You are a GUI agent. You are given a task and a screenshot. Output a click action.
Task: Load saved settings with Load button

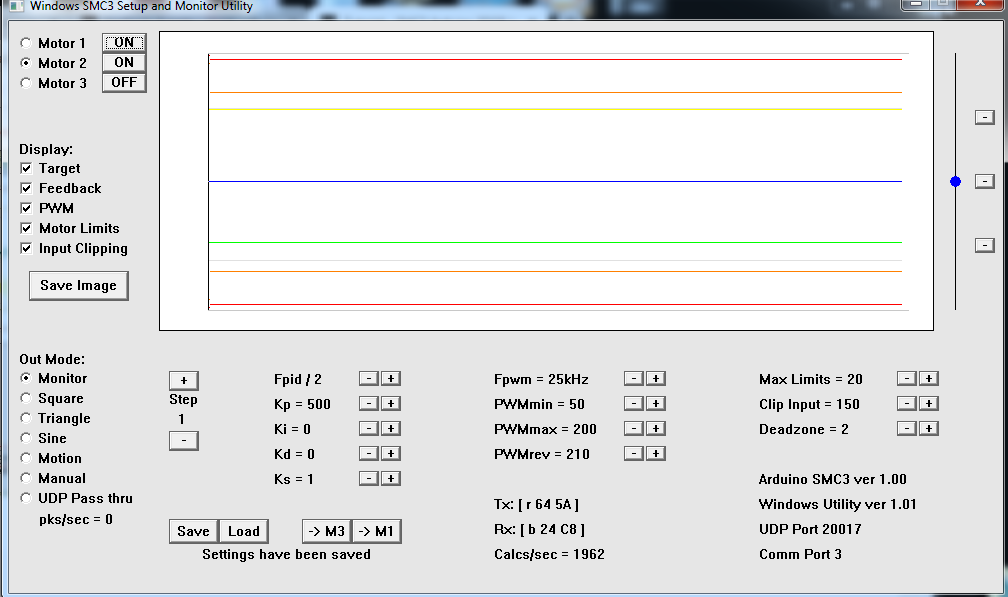243,531
